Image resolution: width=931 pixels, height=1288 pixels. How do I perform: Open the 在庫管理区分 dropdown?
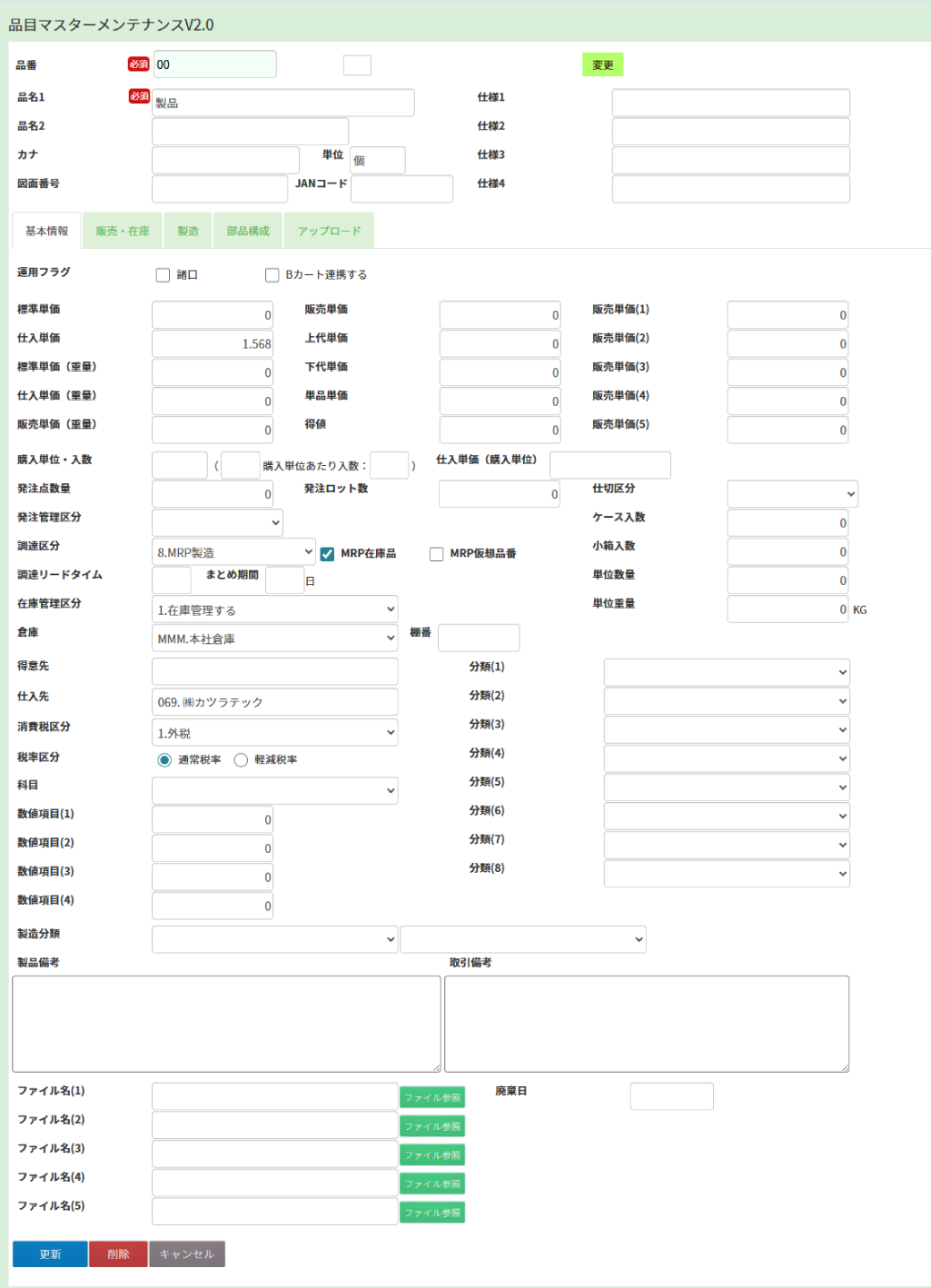pyautogui.click(x=275, y=609)
